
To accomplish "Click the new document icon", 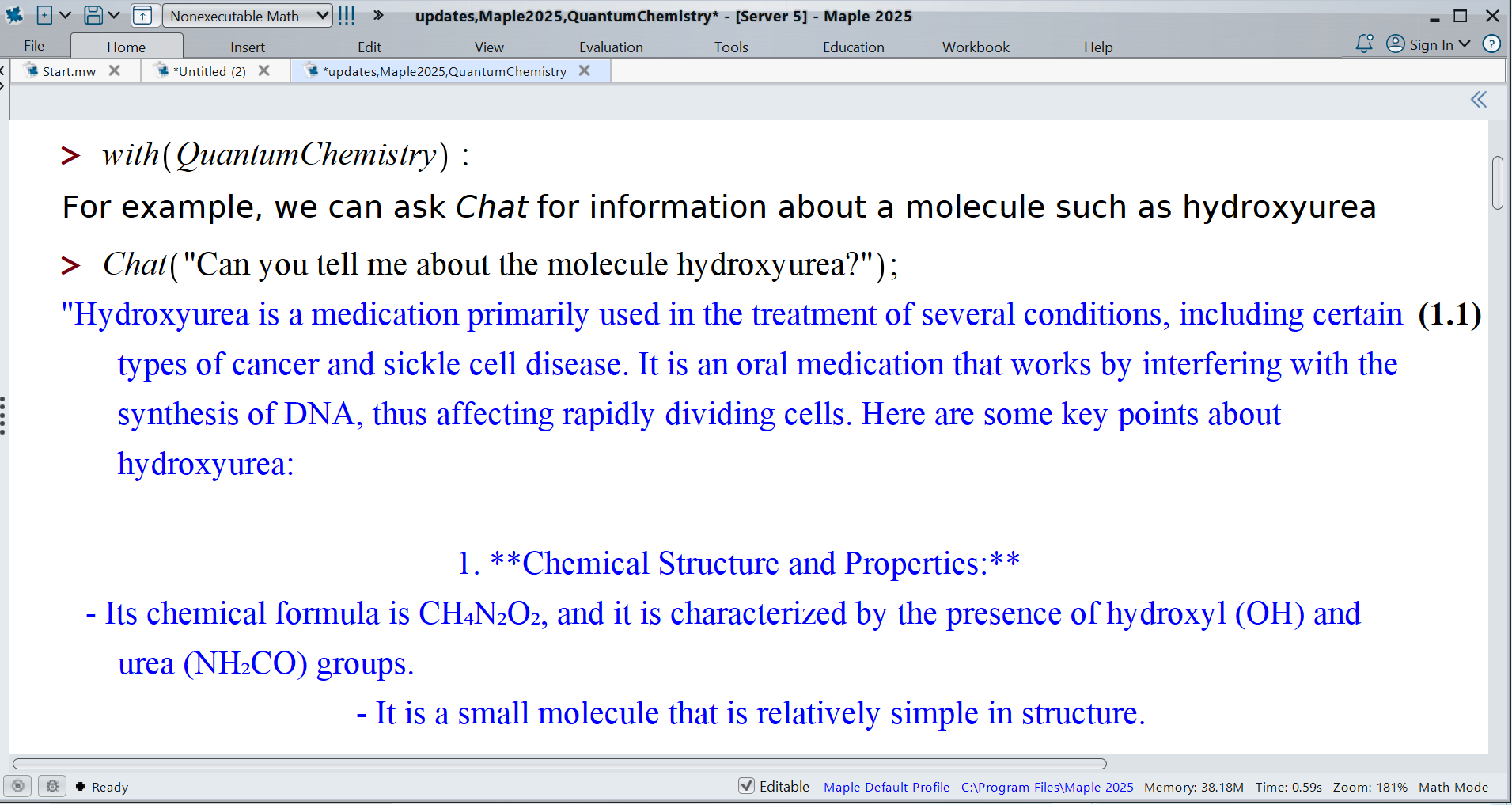I will point(45,15).
